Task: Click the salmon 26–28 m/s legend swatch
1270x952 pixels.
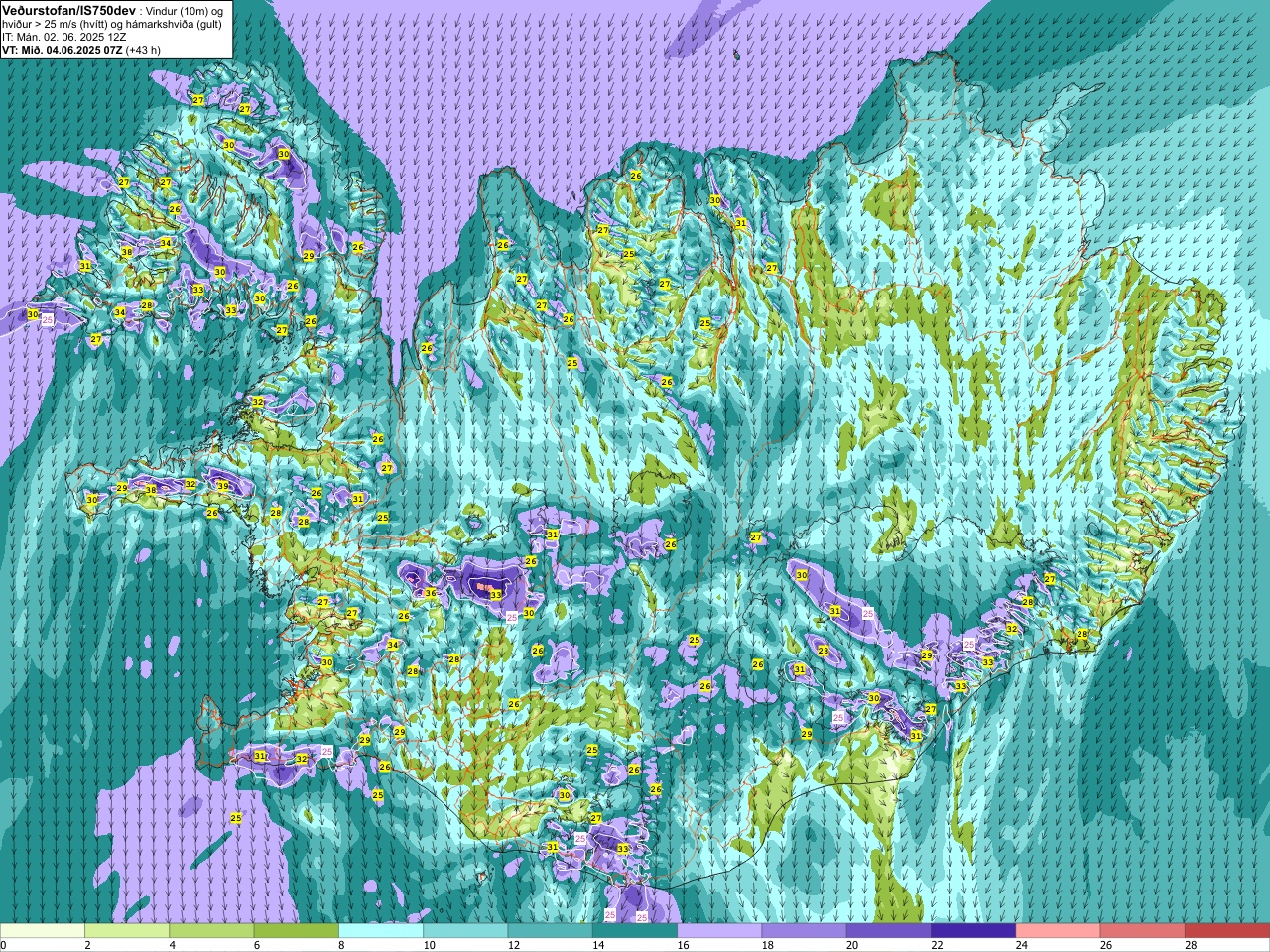Action: point(1143,931)
